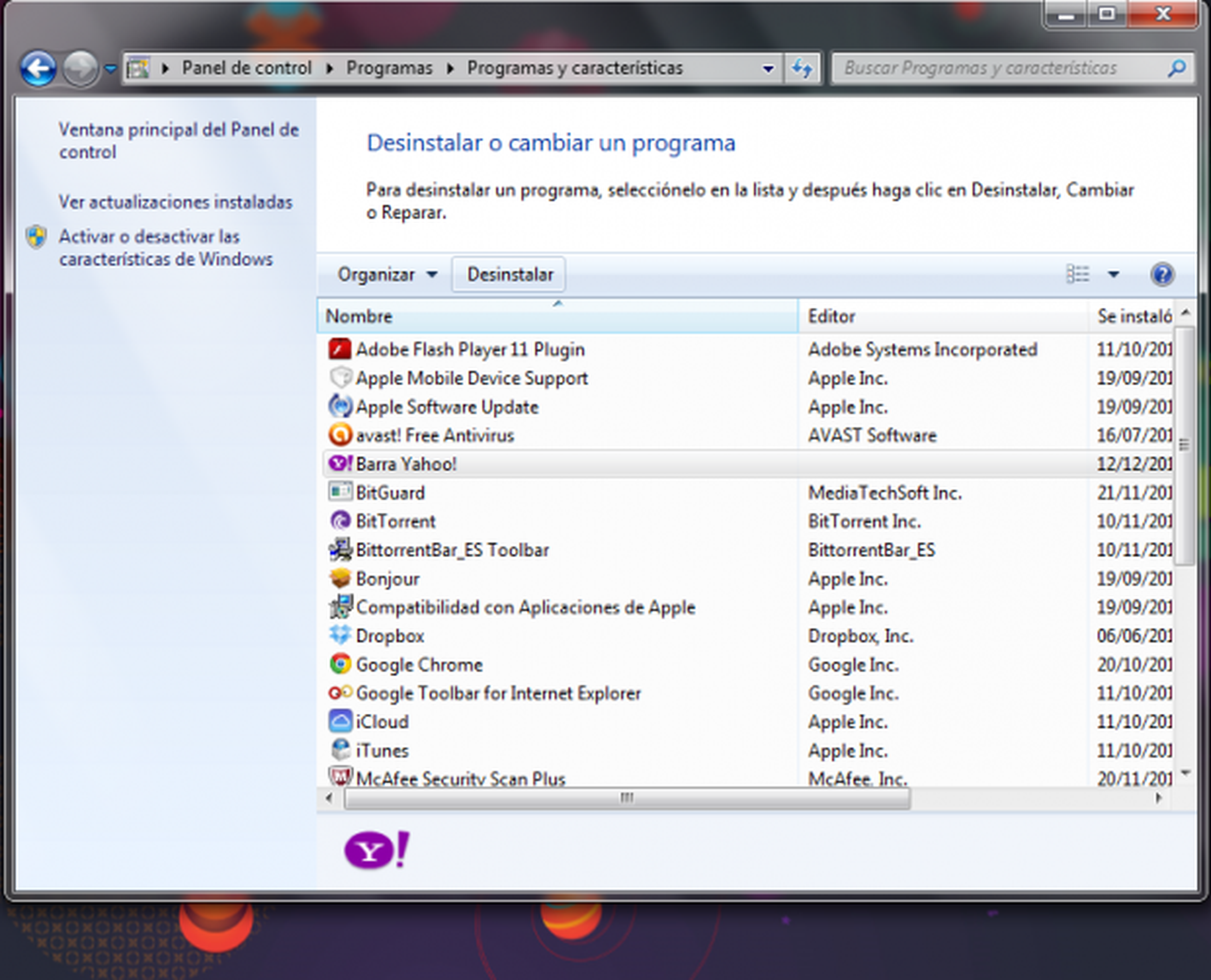The image size is (1211, 980).
Task: Click the large Yahoo! logo in details pane
Action: [x=377, y=850]
